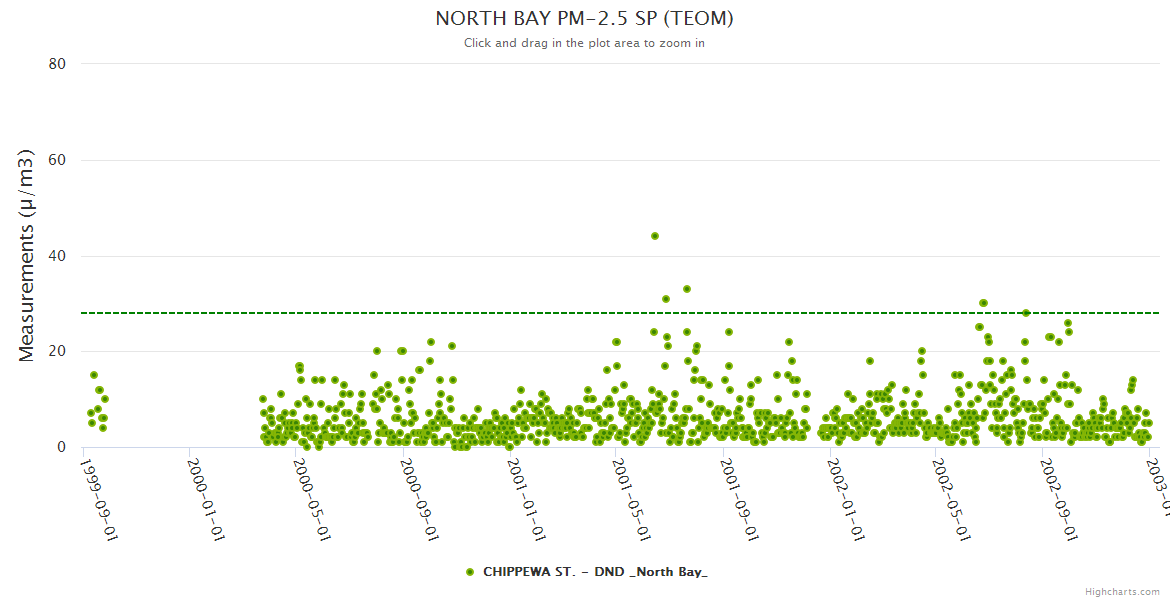Click the chart title NORTH BAY PM-2.5 SP (TEOM)
The width and height of the screenshot is (1170, 600).
585,19
